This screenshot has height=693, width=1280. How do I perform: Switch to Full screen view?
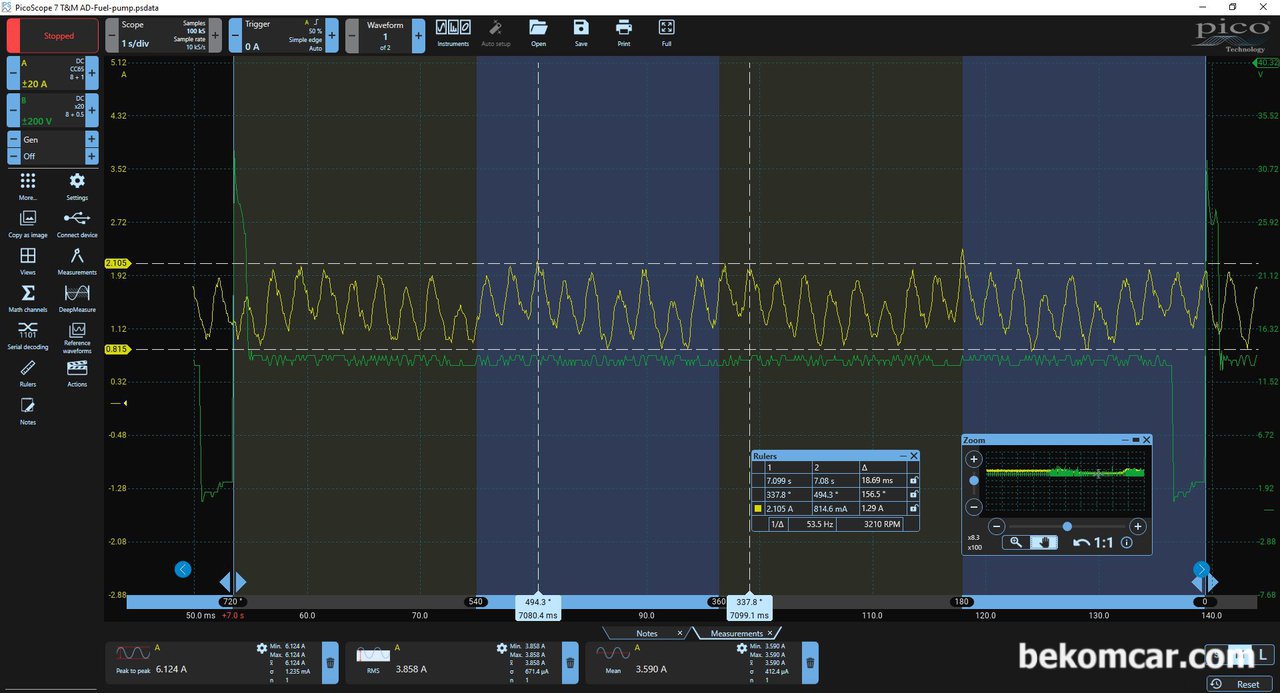tap(667, 33)
